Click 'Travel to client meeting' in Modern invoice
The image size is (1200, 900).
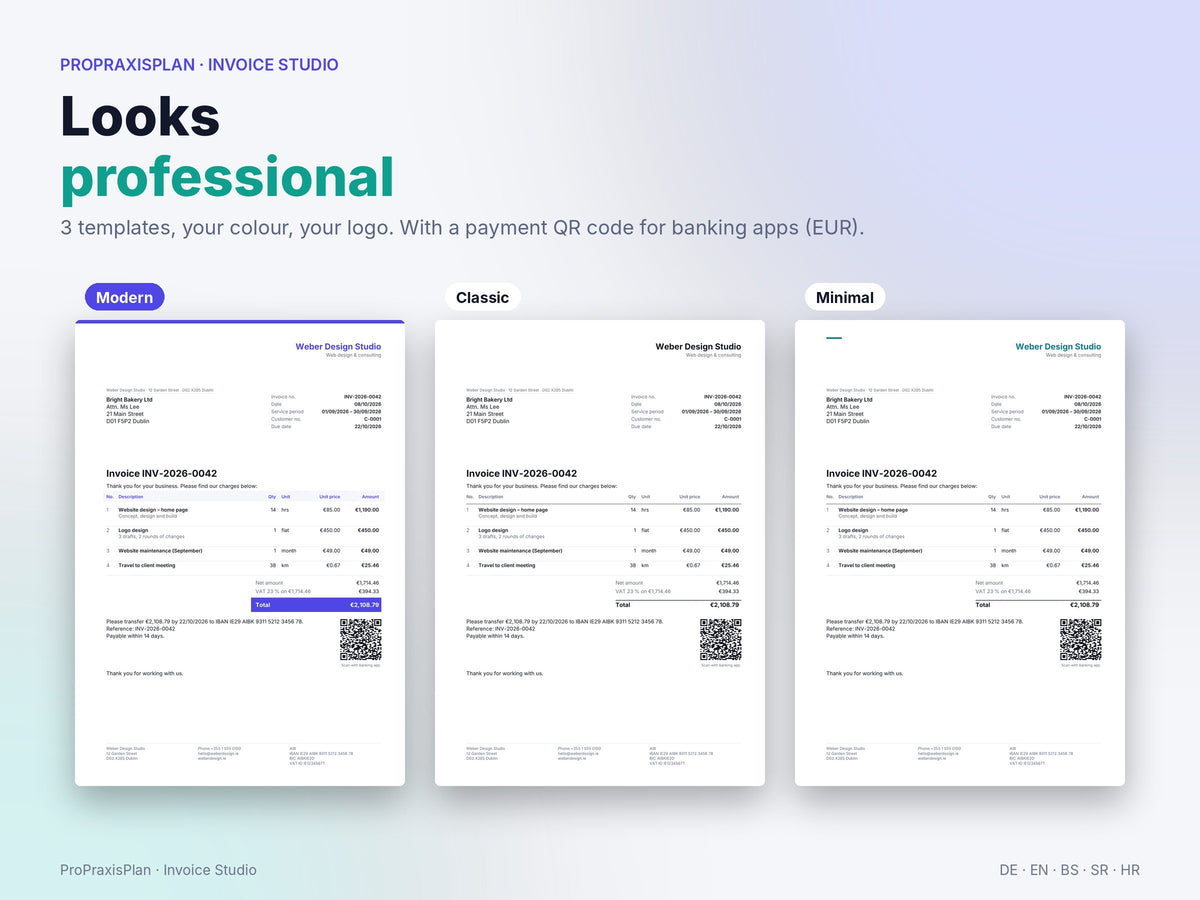tap(146, 566)
